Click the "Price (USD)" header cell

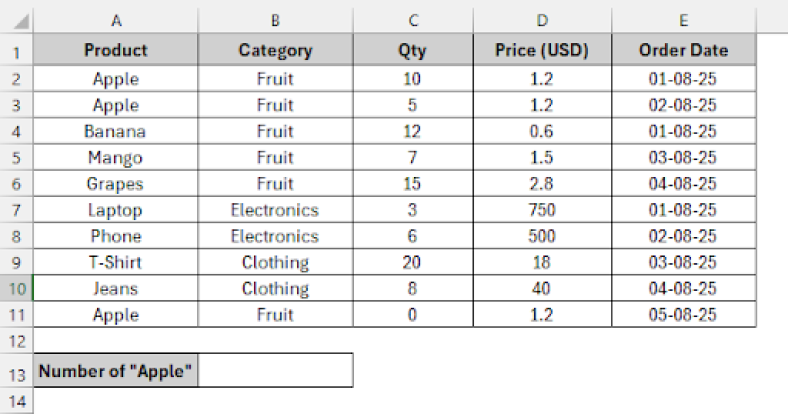pyautogui.click(x=541, y=51)
